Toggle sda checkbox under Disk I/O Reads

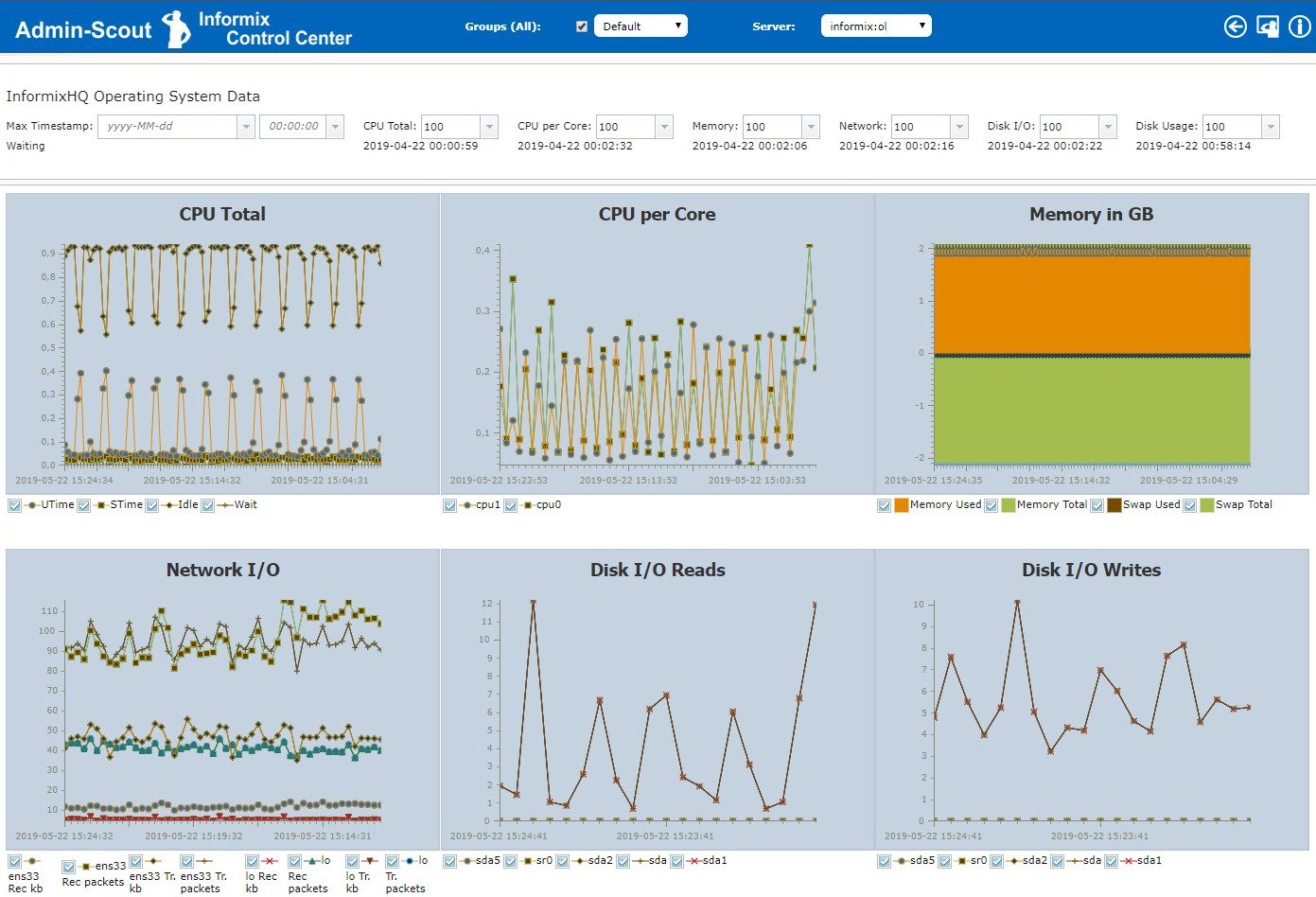click(623, 861)
